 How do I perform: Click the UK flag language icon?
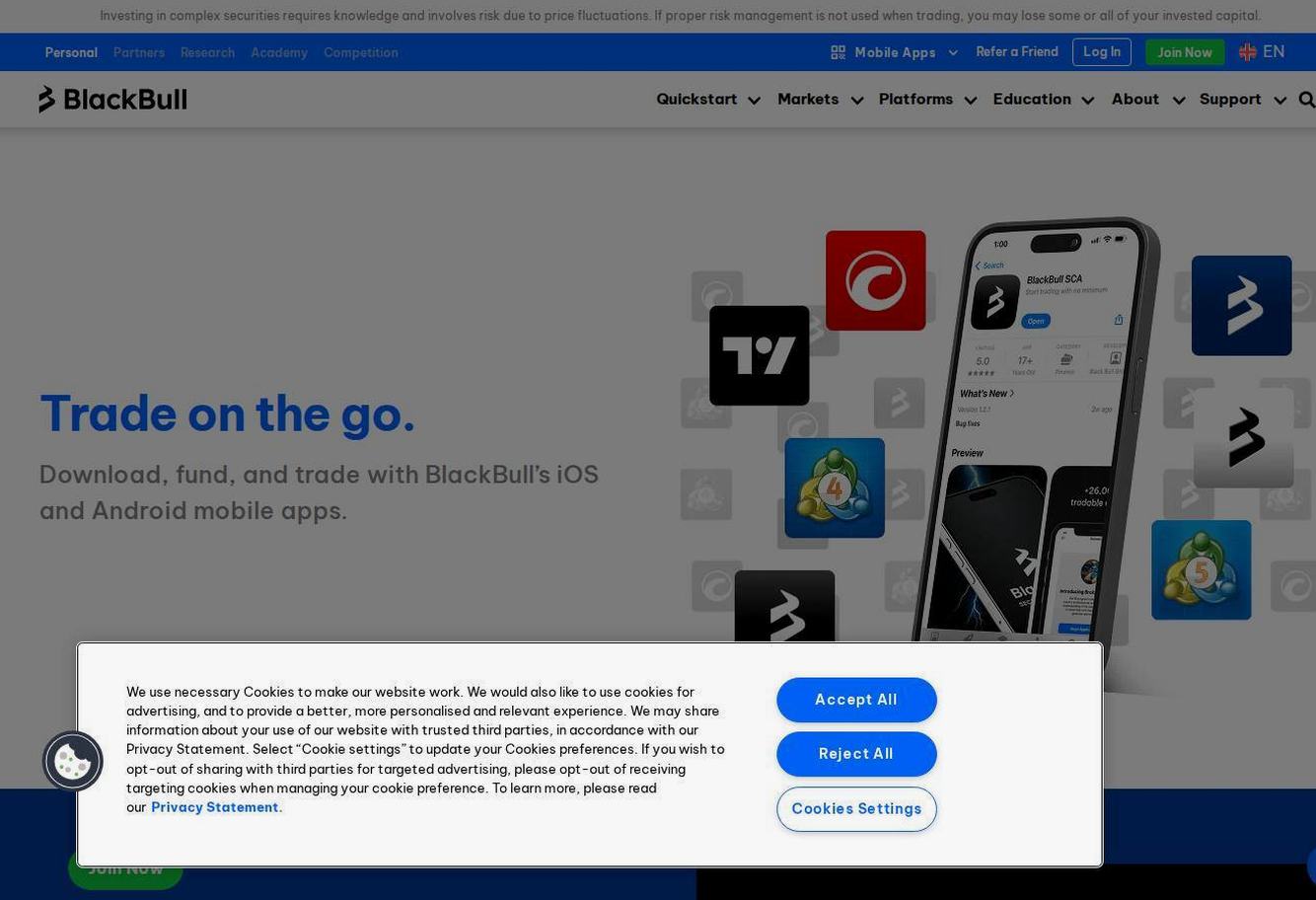point(1247,52)
